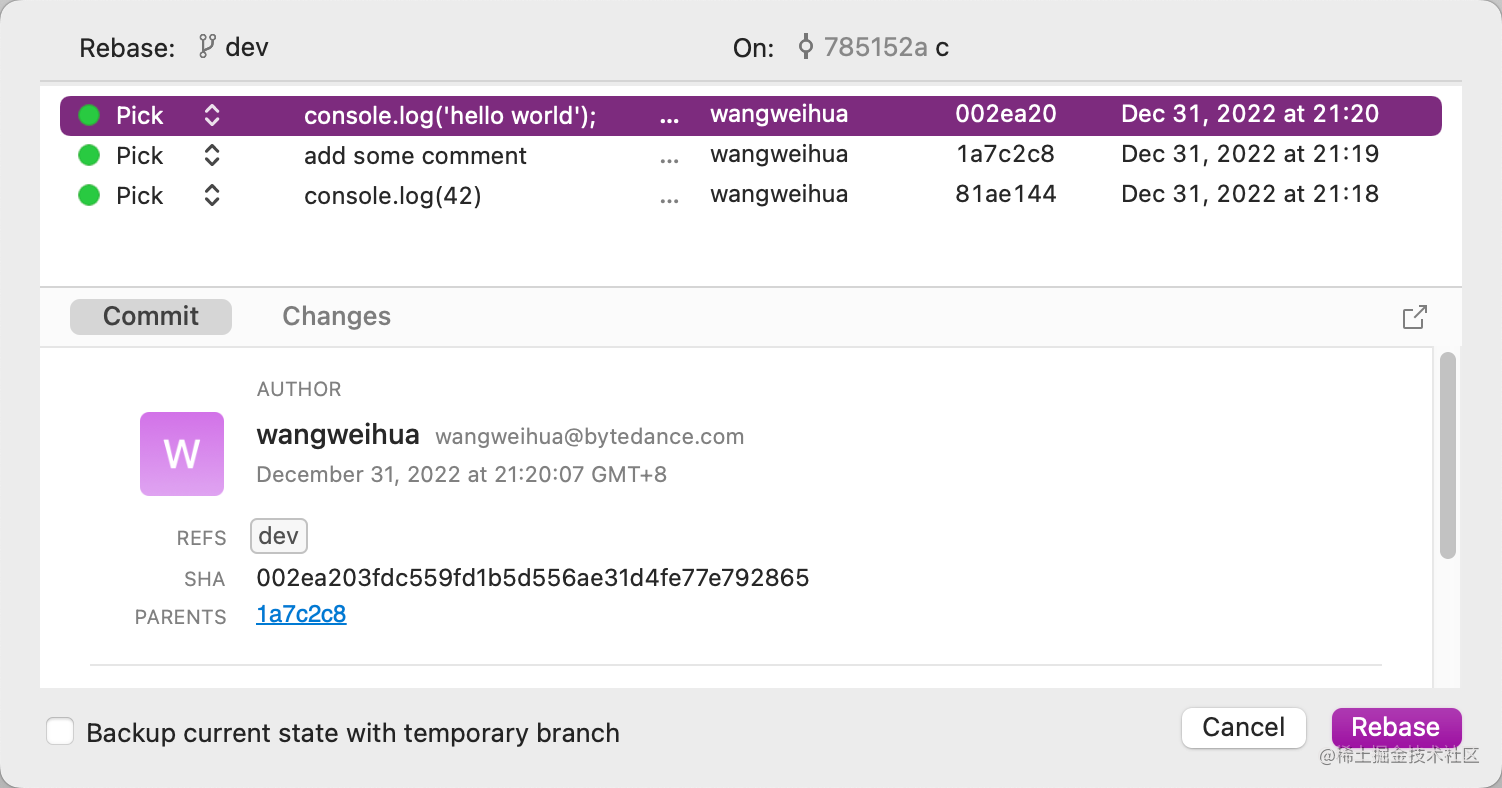Click the 785152a target commit hash
Viewport: 1502px width, 788px height.
(x=875, y=46)
